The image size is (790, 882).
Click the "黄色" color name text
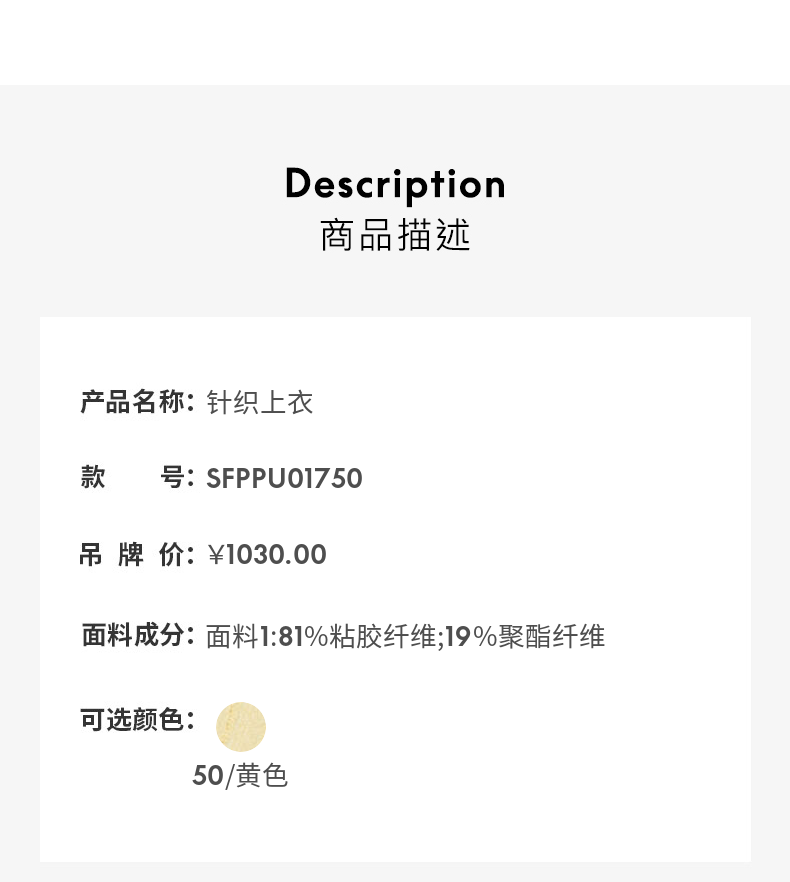[262, 776]
